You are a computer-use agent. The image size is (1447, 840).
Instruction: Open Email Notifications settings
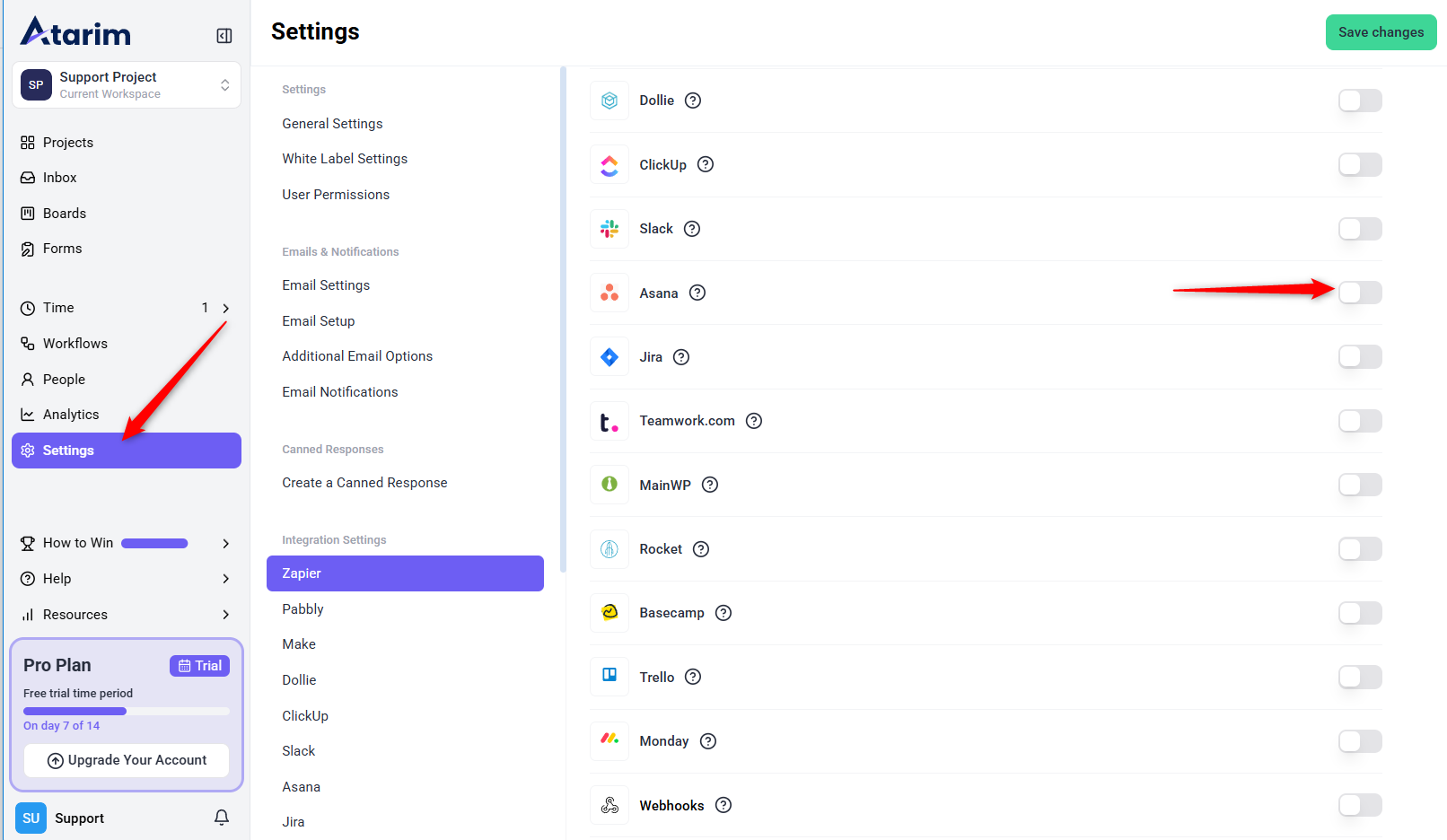[x=339, y=392]
